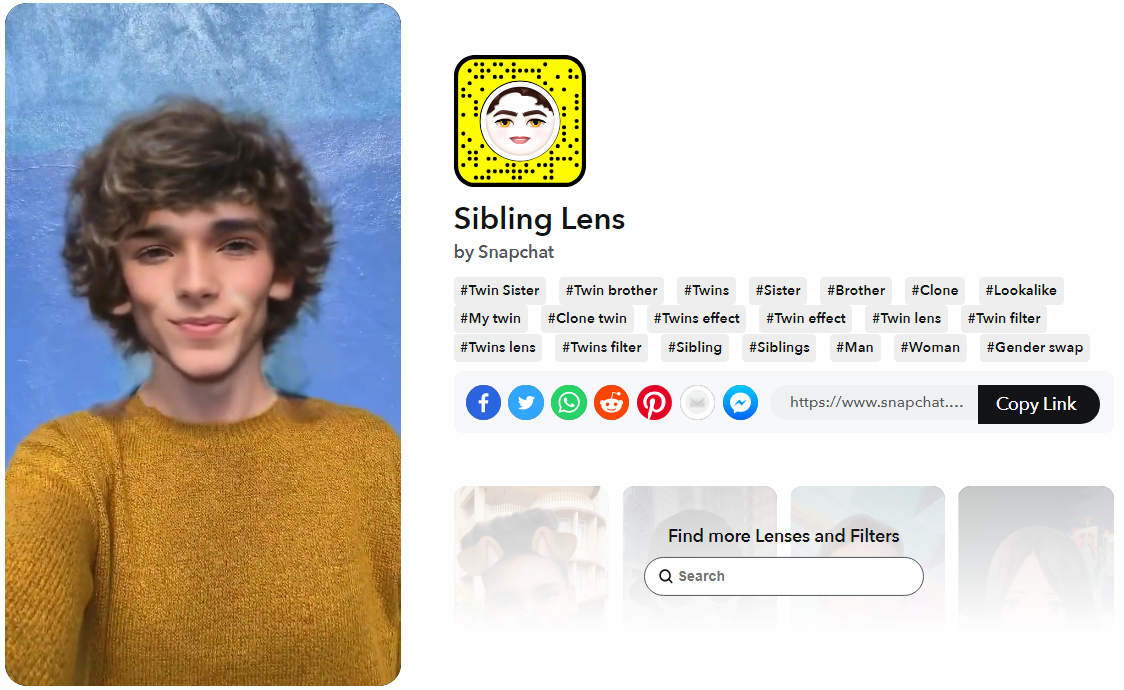This screenshot has width=1124, height=690.
Task: Pin this lens using the Pinterest icon
Action: pyautogui.click(x=654, y=403)
